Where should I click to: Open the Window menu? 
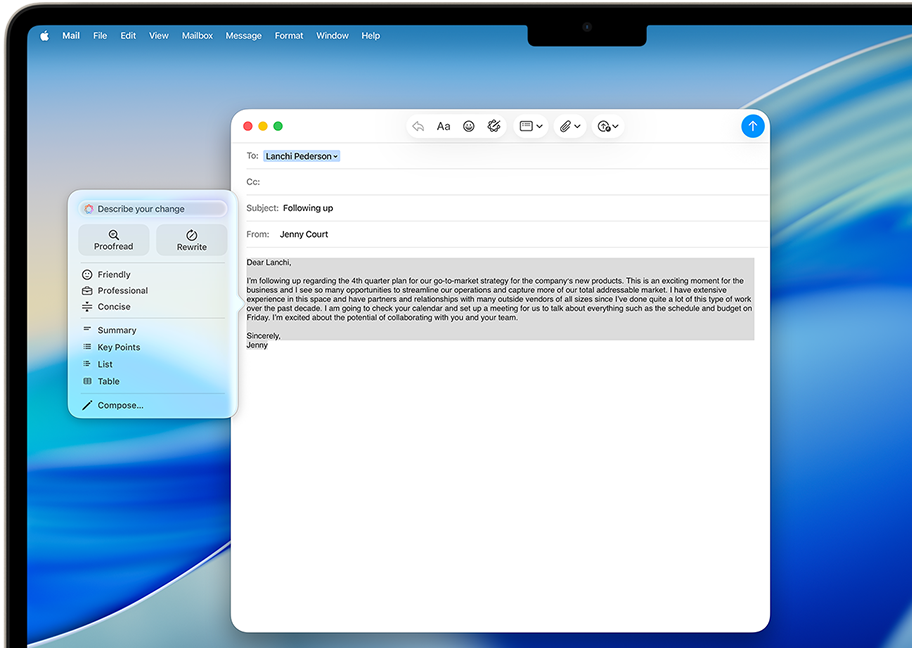tap(332, 35)
